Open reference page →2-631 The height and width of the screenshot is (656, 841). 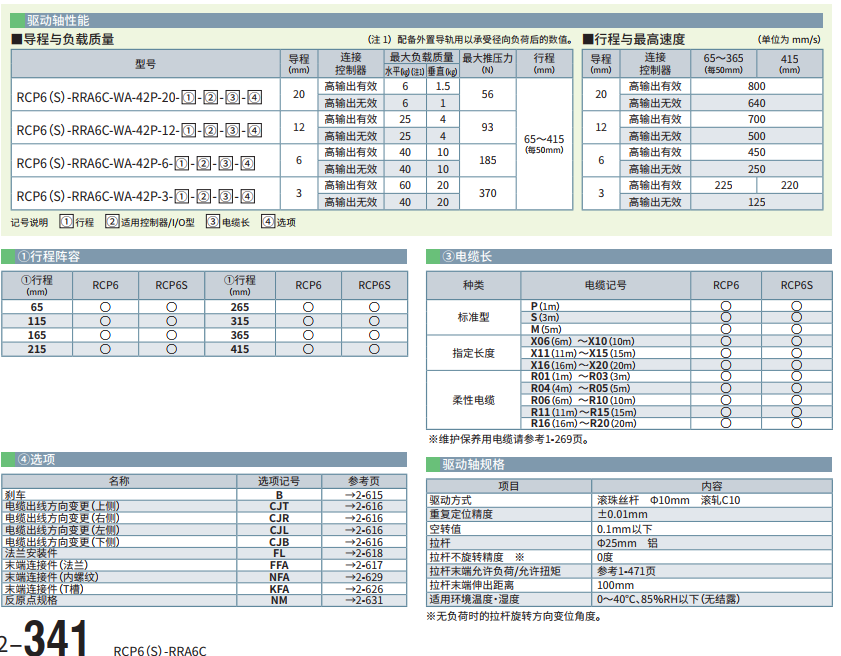pyautogui.click(x=364, y=600)
